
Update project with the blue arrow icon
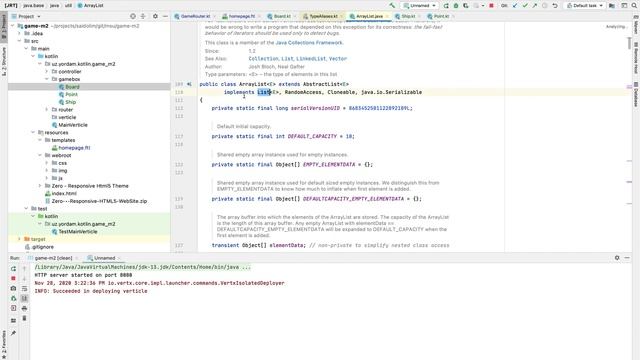515,6
